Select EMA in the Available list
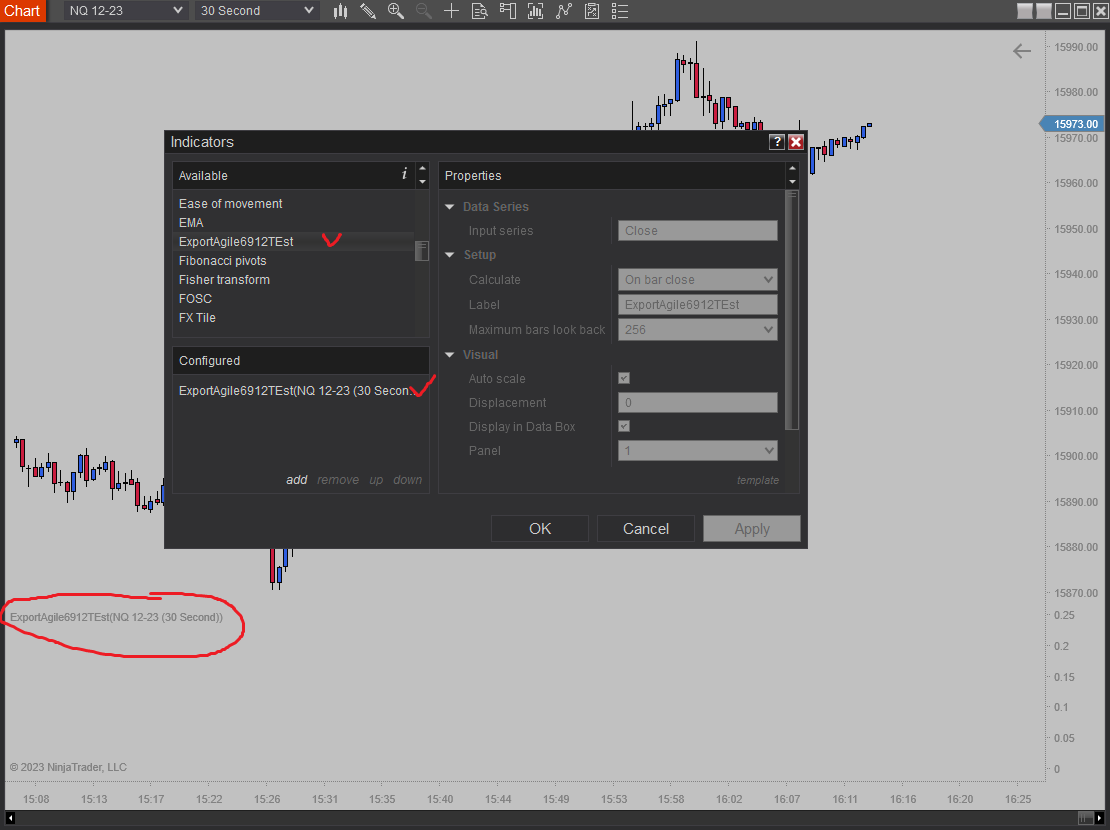This screenshot has width=1110, height=830. (190, 222)
